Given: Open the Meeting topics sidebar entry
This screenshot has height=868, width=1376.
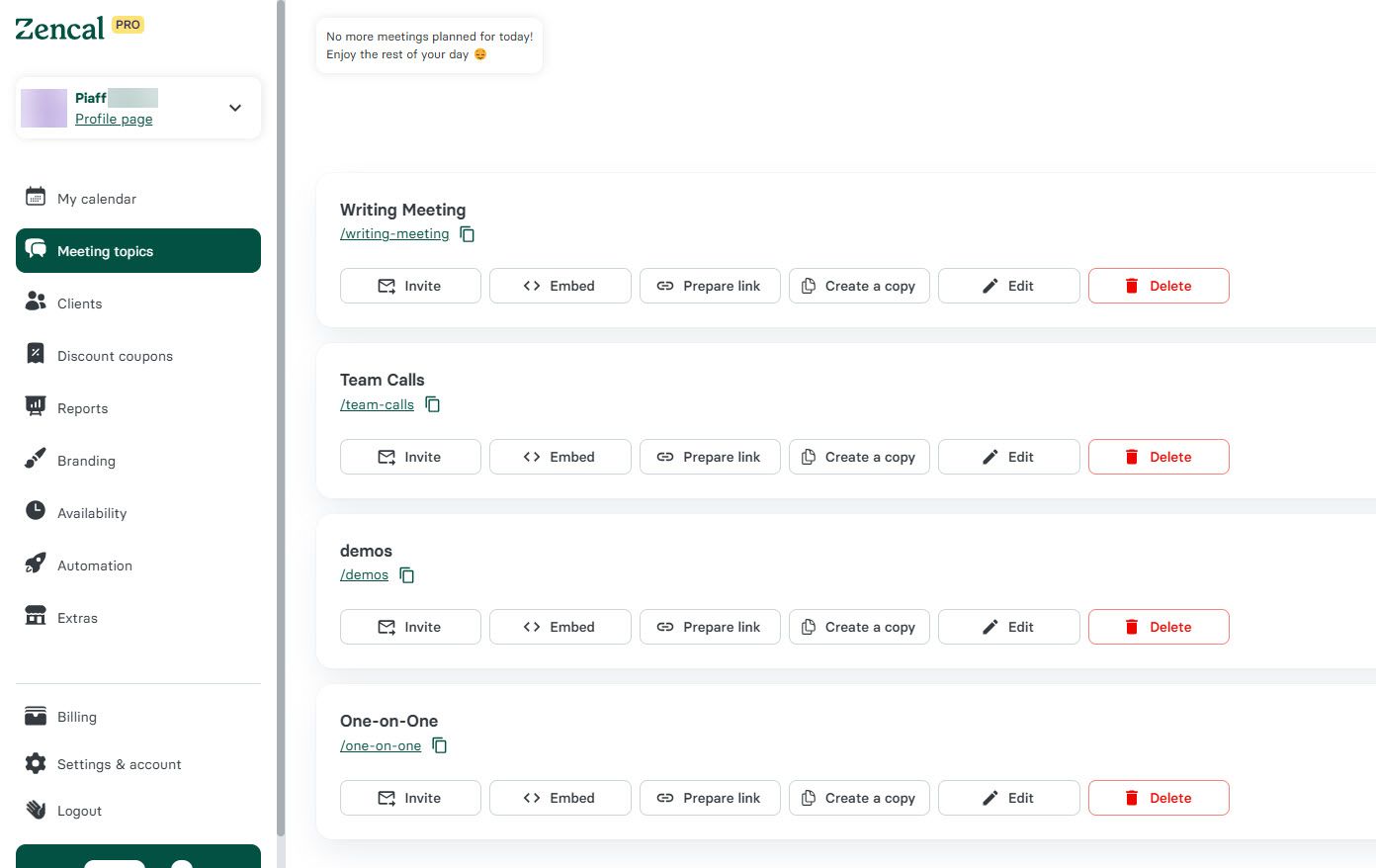Looking at the screenshot, I should [105, 251].
